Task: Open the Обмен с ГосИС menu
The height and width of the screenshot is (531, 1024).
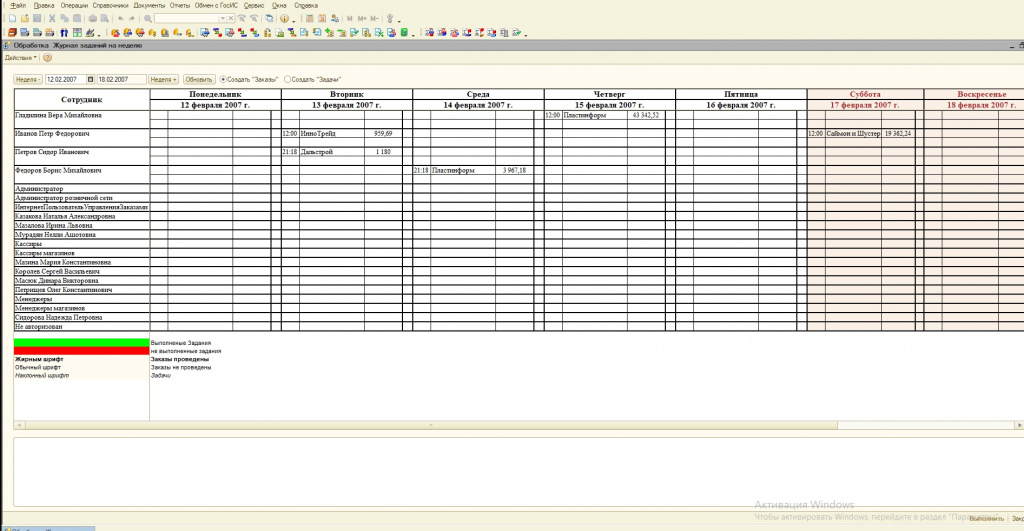Action: pyautogui.click(x=216, y=5)
